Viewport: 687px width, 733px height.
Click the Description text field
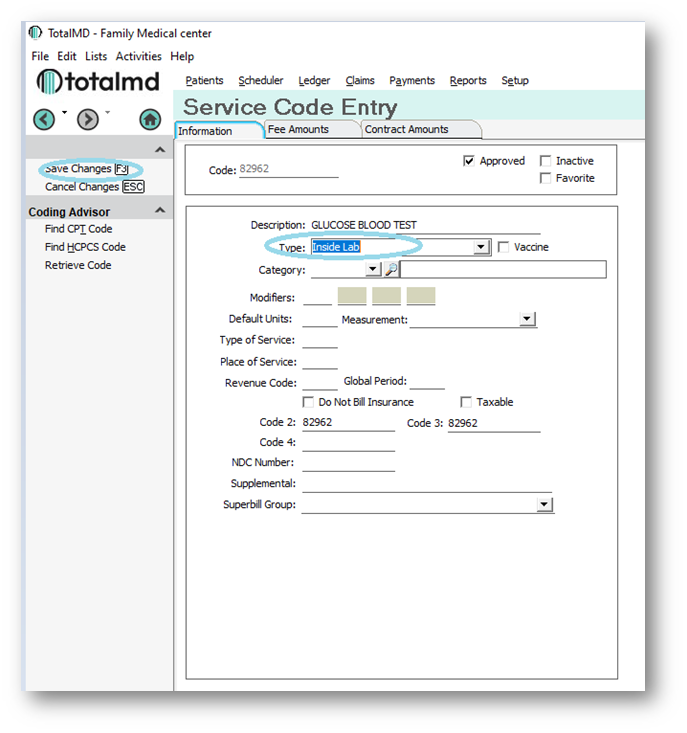click(425, 225)
